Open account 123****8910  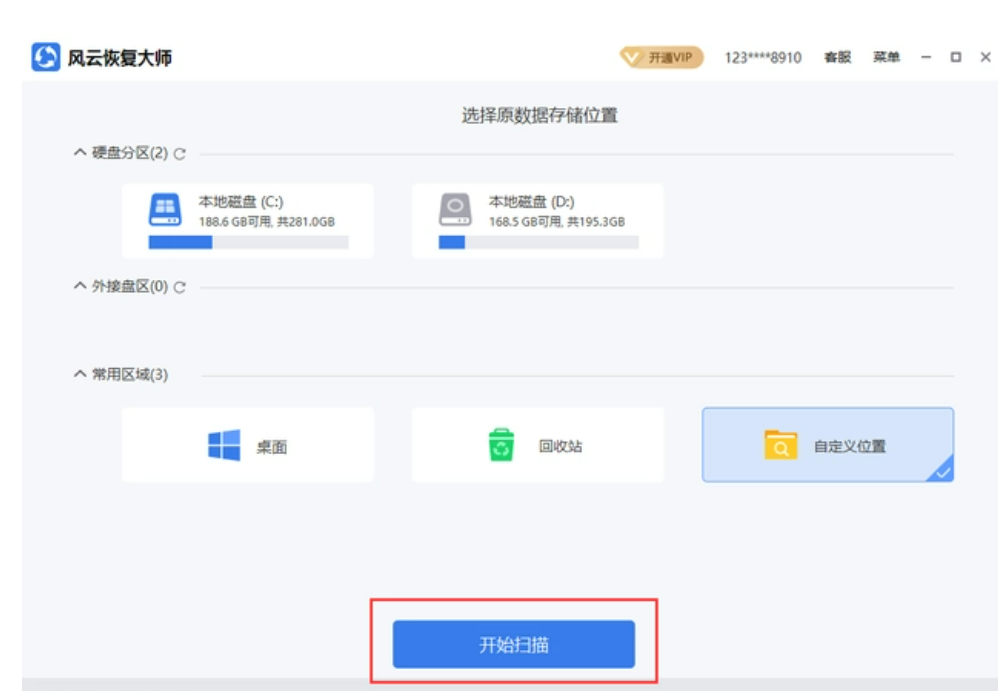coord(762,58)
